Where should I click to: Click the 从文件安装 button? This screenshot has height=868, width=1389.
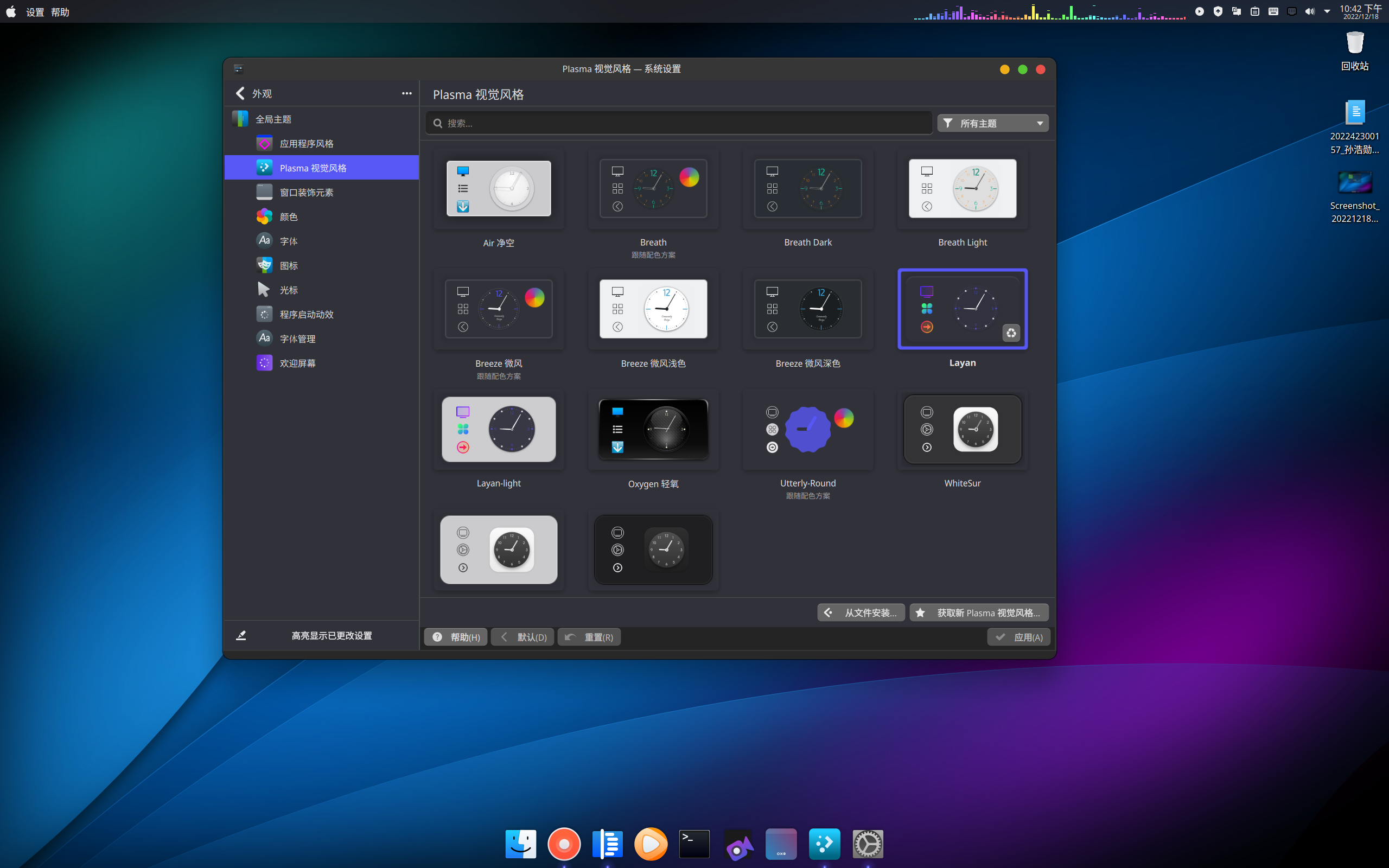tap(861, 612)
